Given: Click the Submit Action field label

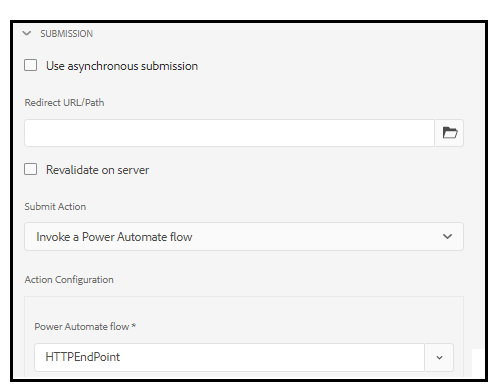Looking at the screenshot, I should 55,206.
